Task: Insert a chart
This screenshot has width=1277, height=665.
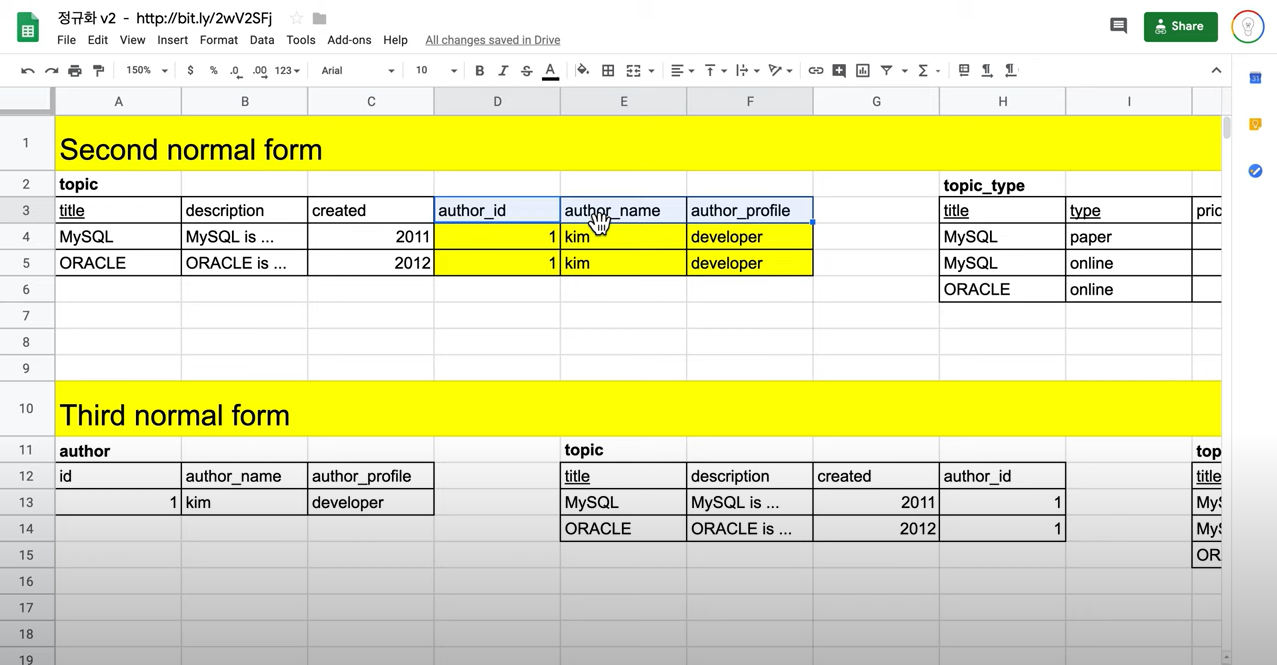Action: 862,71
